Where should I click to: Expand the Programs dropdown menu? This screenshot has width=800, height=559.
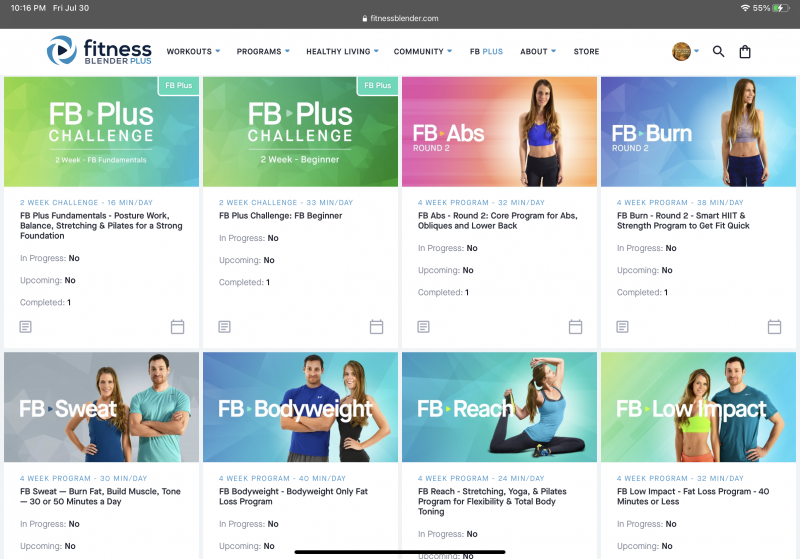click(x=263, y=52)
